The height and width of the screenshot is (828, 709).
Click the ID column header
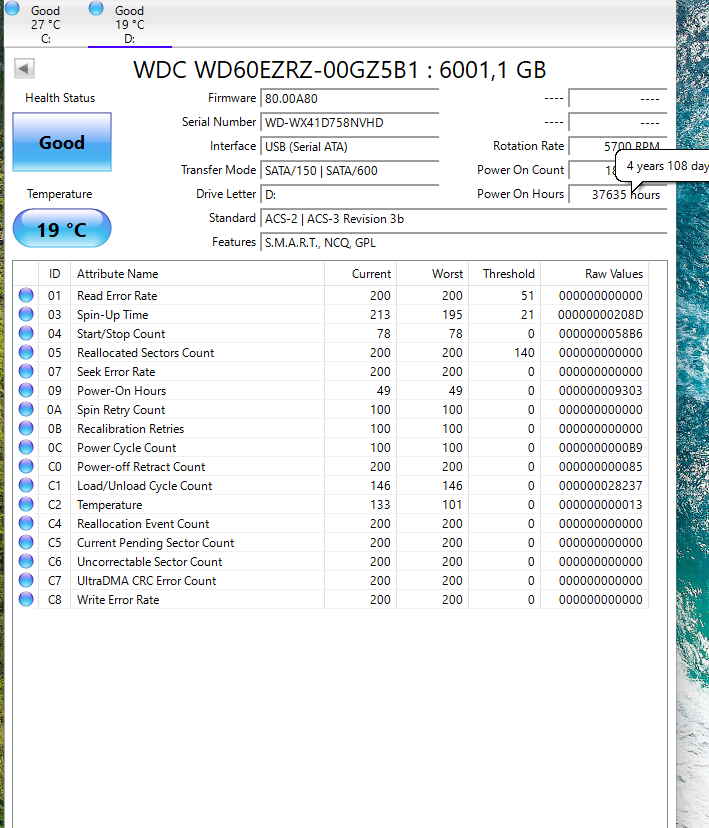coord(54,274)
